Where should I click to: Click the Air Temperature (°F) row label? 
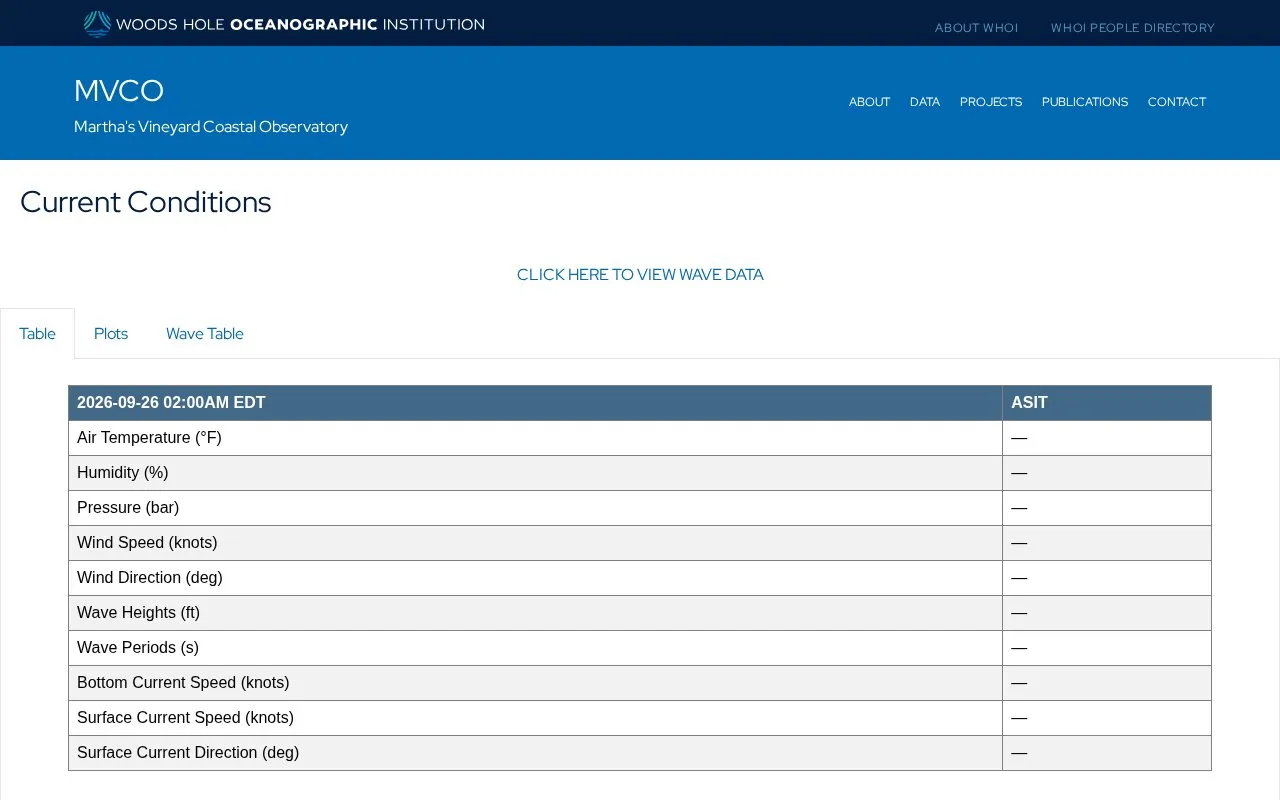149,438
